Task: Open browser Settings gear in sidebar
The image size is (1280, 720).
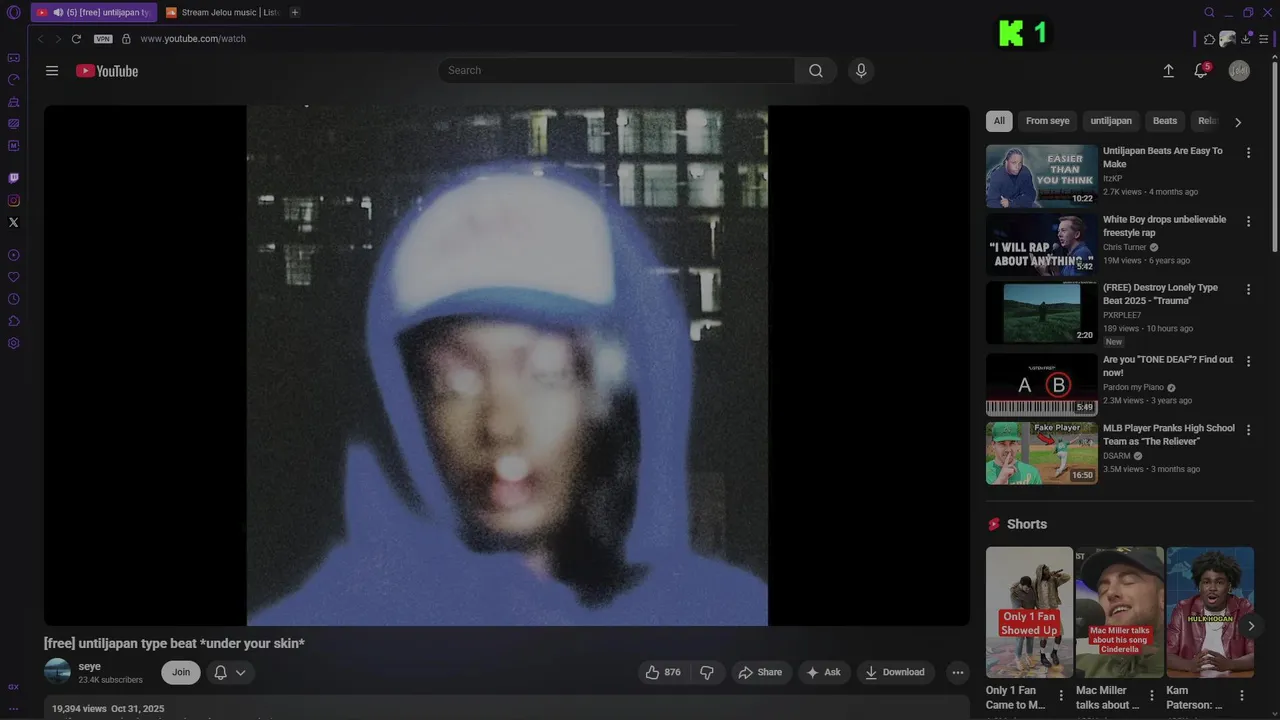Action: point(13,343)
